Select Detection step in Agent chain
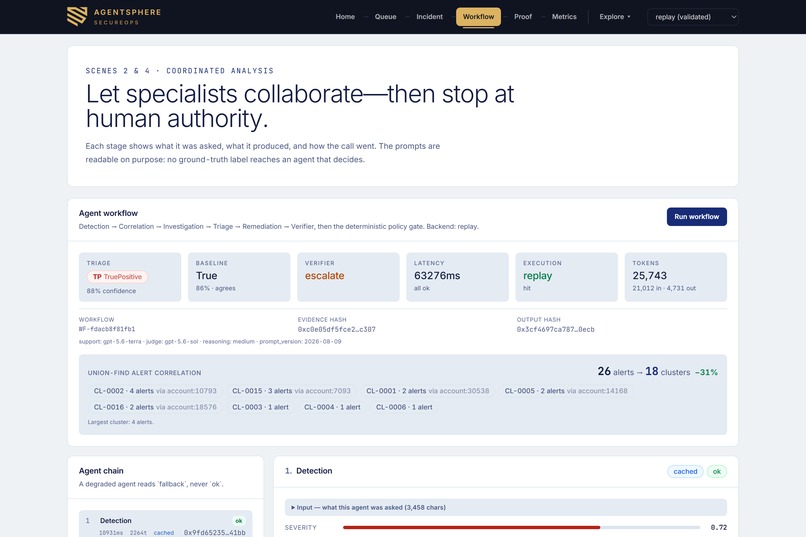This screenshot has height=537, width=806. (x=166, y=524)
